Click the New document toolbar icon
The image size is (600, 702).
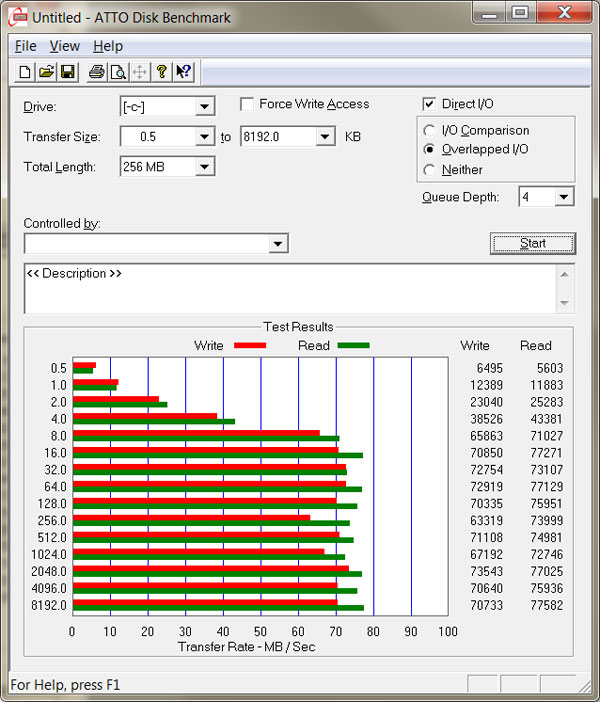(25, 72)
